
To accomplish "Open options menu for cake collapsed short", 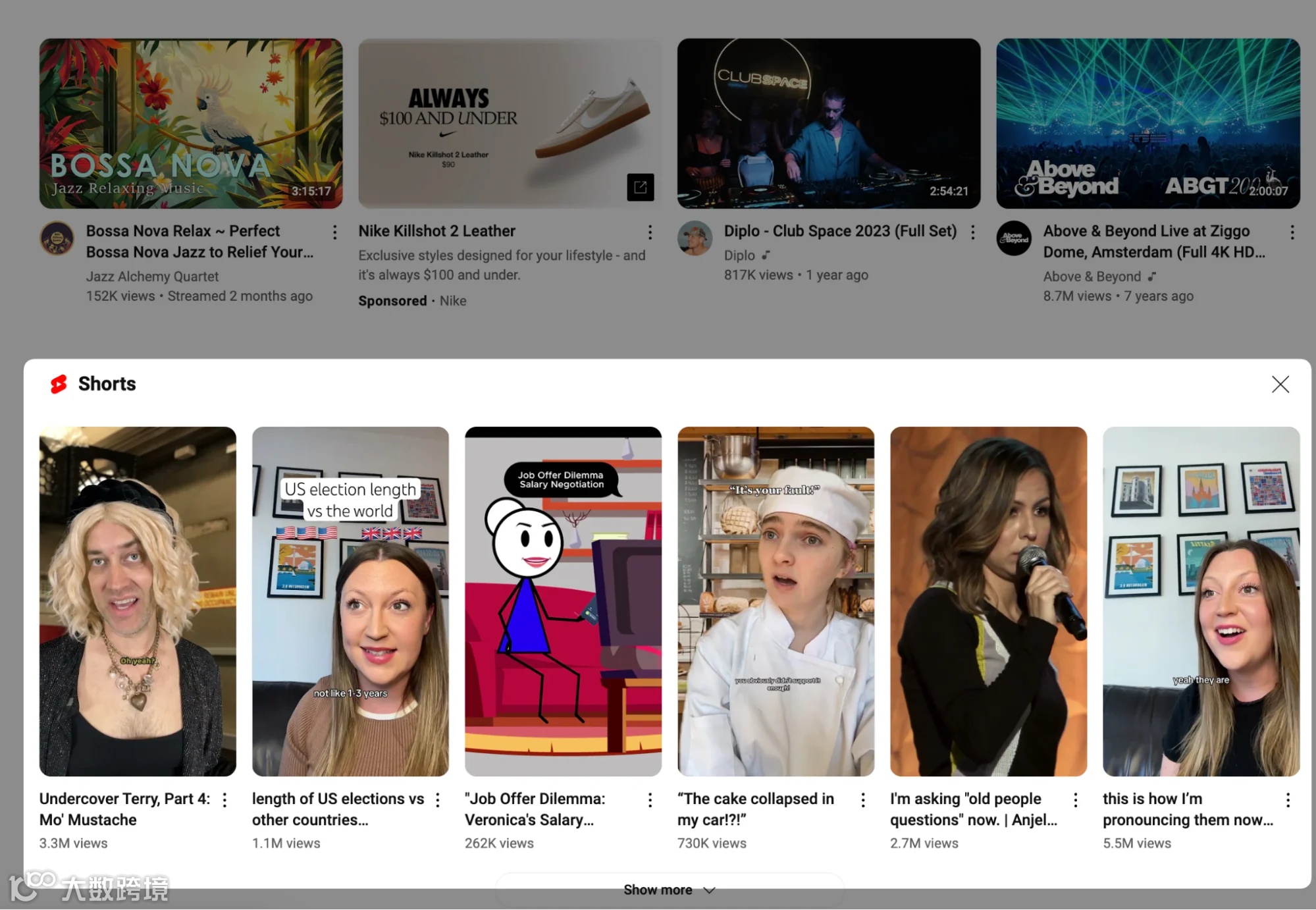I will (x=862, y=799).
